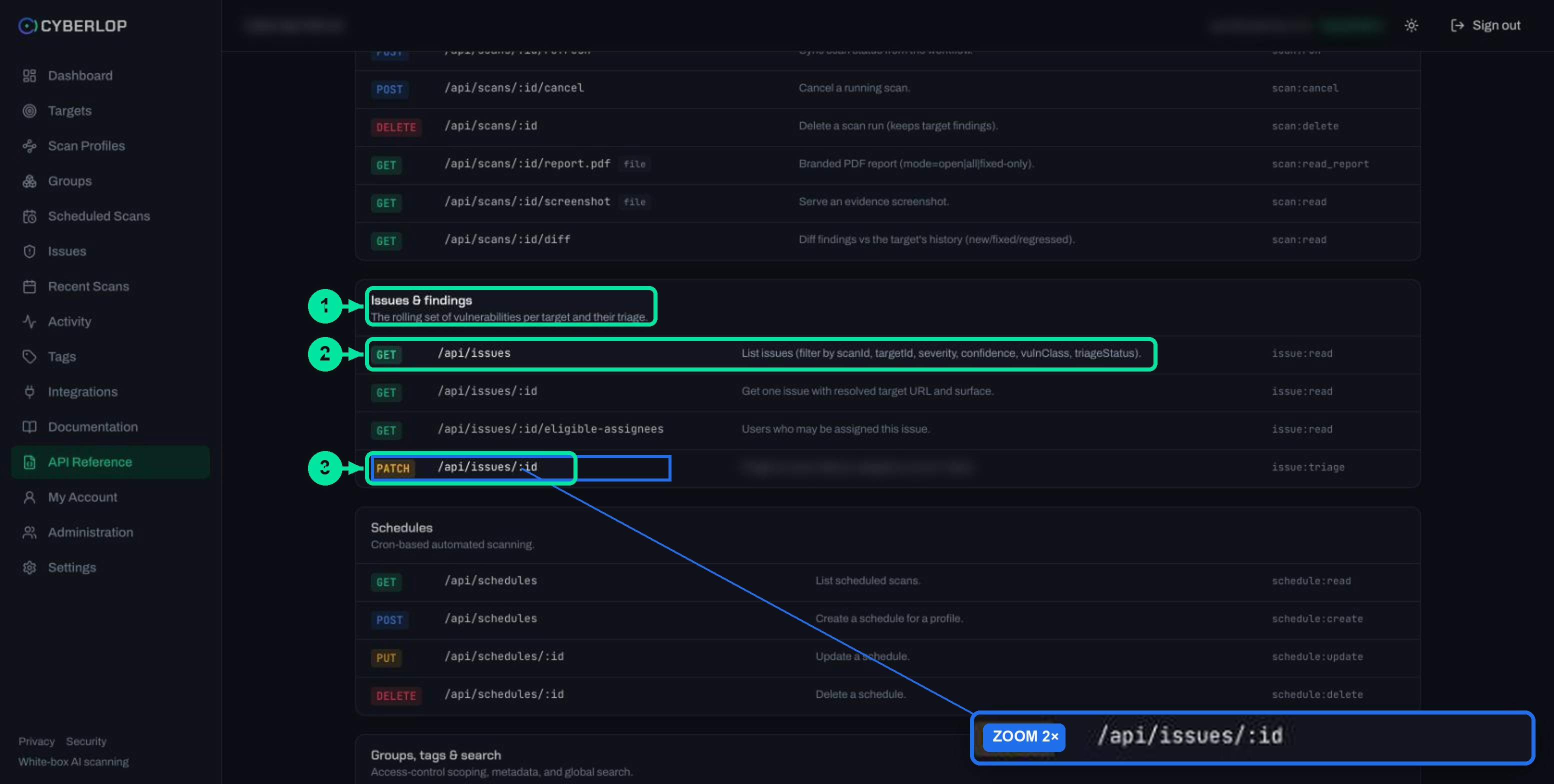Viewport: 1554px width, 784px height.
Task: Click the Targets bullseye icon
Action: point(29,111)
